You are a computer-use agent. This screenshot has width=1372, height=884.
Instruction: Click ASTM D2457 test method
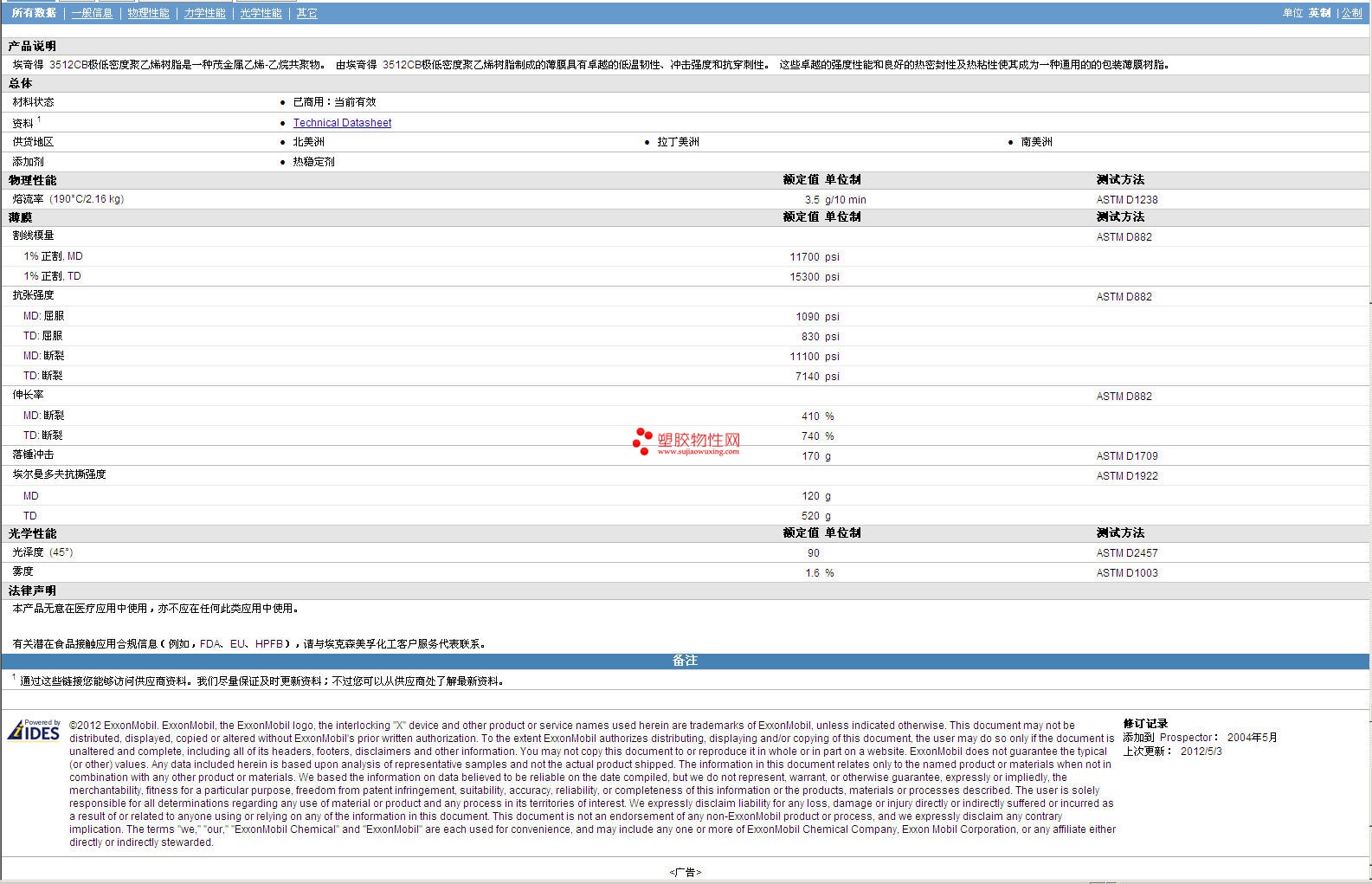click(x=1126, y=553)
